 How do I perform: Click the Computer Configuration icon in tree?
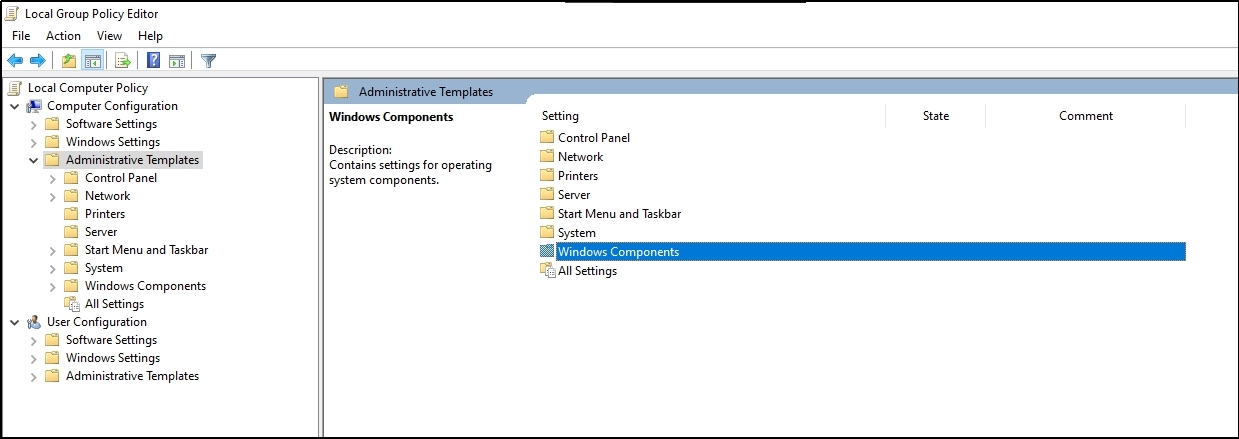point(34,106)
